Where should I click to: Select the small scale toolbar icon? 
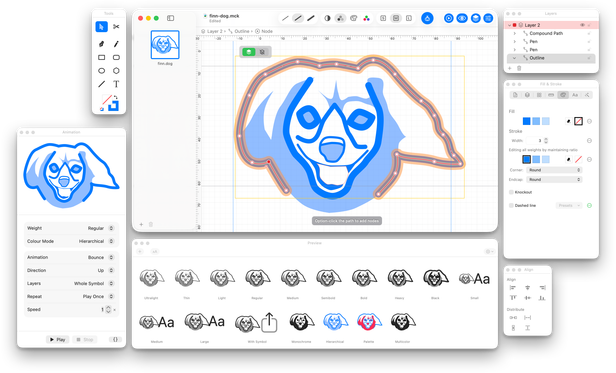[x=383, y=18]
